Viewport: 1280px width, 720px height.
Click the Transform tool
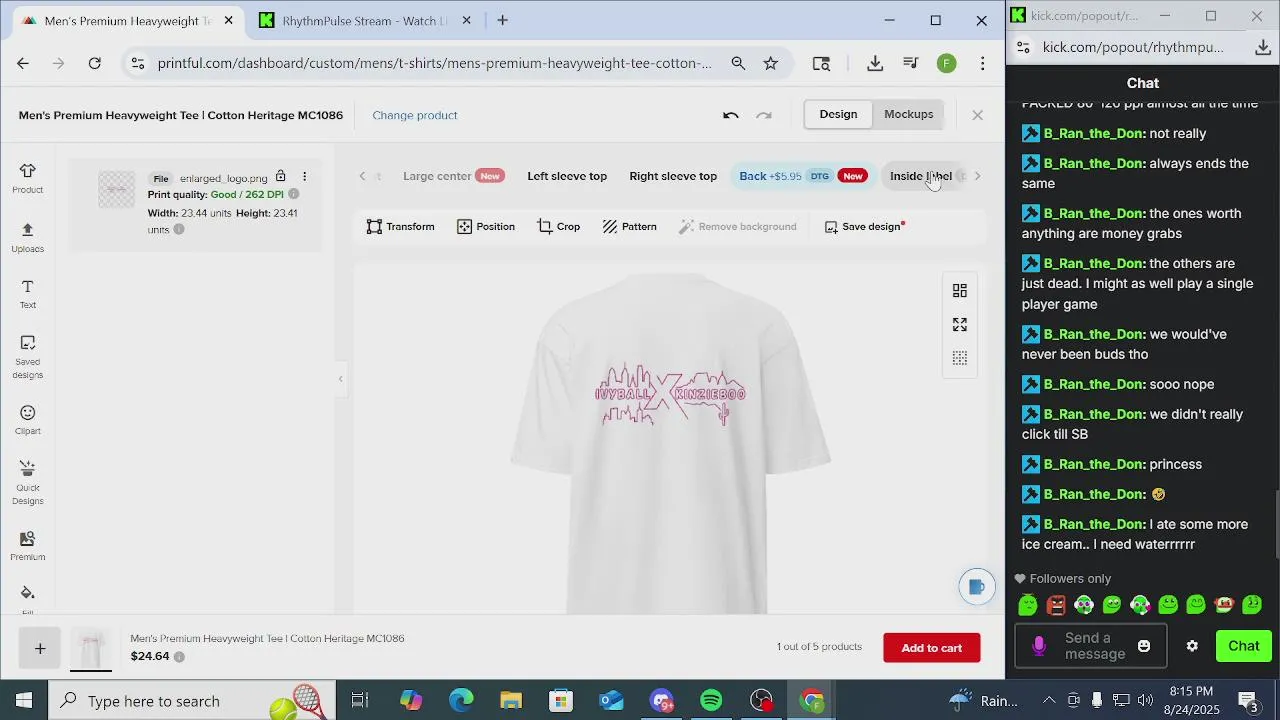point(400,227)
